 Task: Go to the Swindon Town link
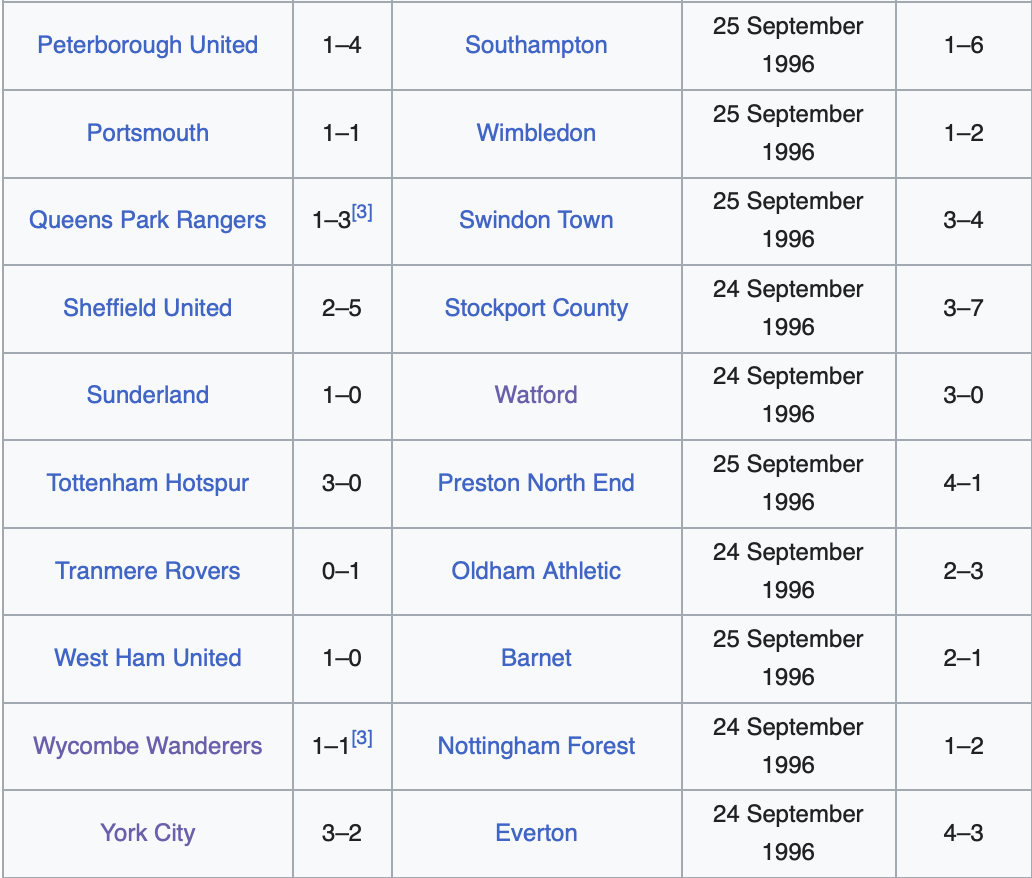coord(536,220)
